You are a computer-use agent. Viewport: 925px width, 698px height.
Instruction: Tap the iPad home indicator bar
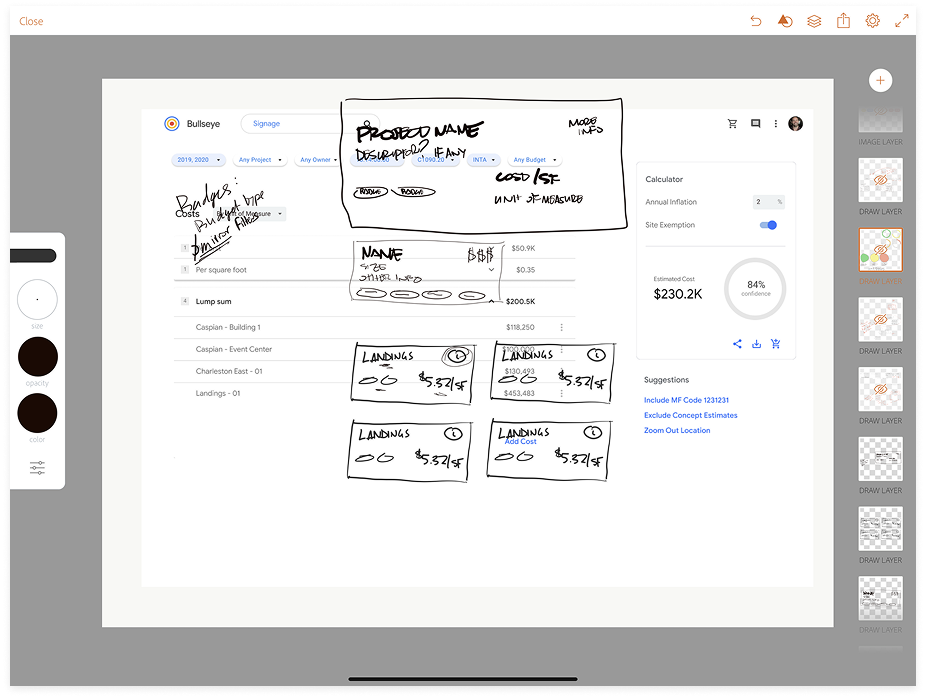(x=463, y=679)
